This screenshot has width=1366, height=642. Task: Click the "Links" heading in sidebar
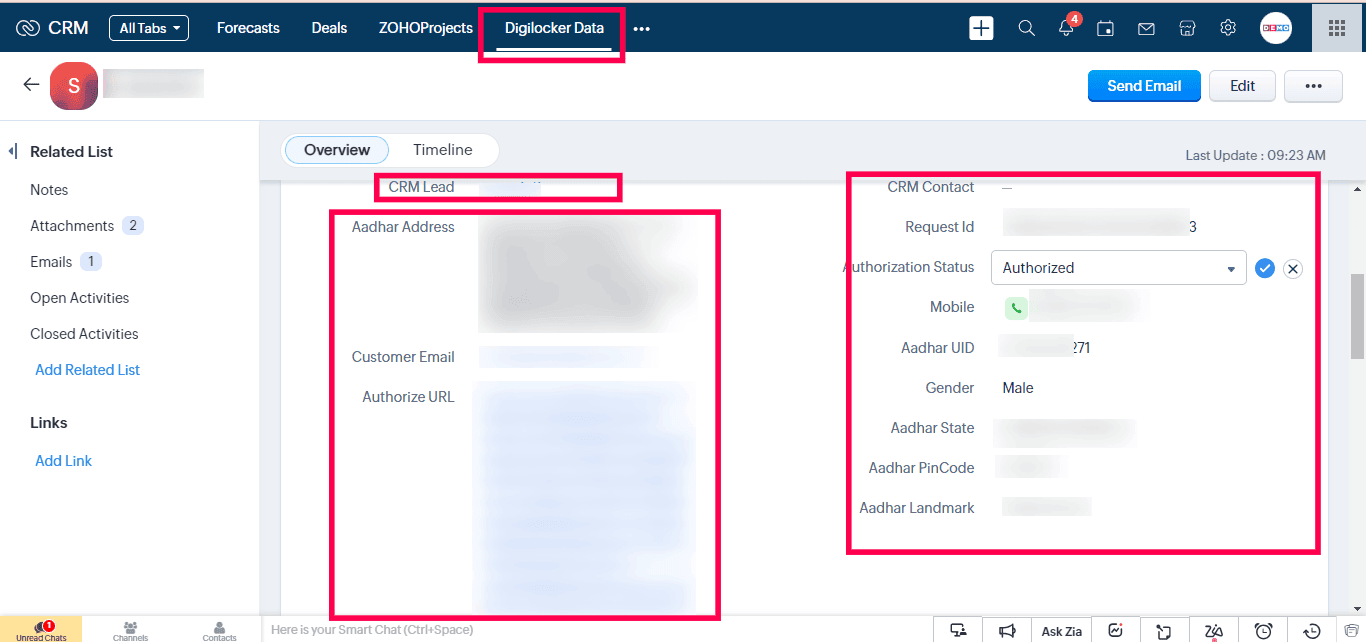[49, 423]
